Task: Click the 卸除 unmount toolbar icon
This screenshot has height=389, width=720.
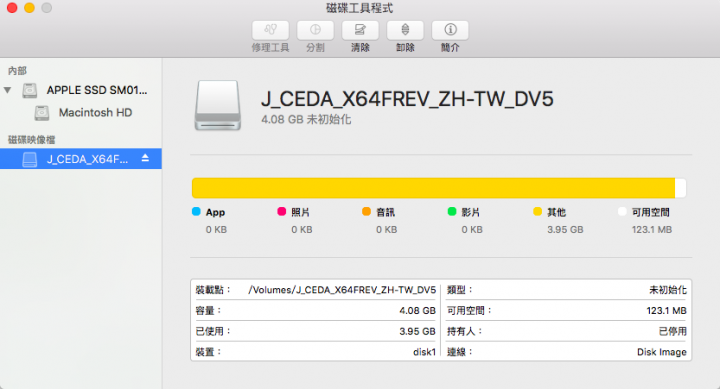Action: point(405,30)
